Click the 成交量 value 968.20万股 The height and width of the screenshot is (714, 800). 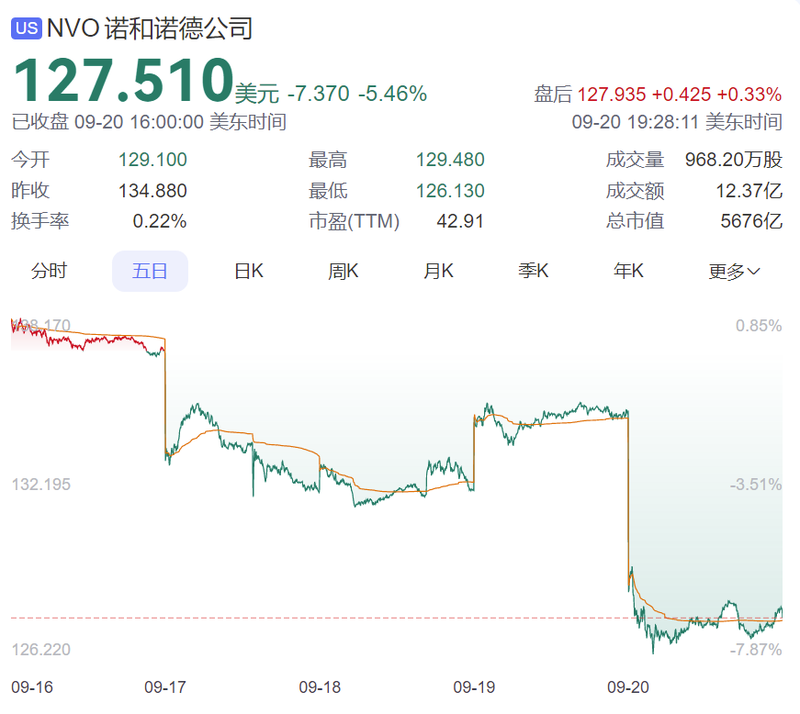(733, 160)
